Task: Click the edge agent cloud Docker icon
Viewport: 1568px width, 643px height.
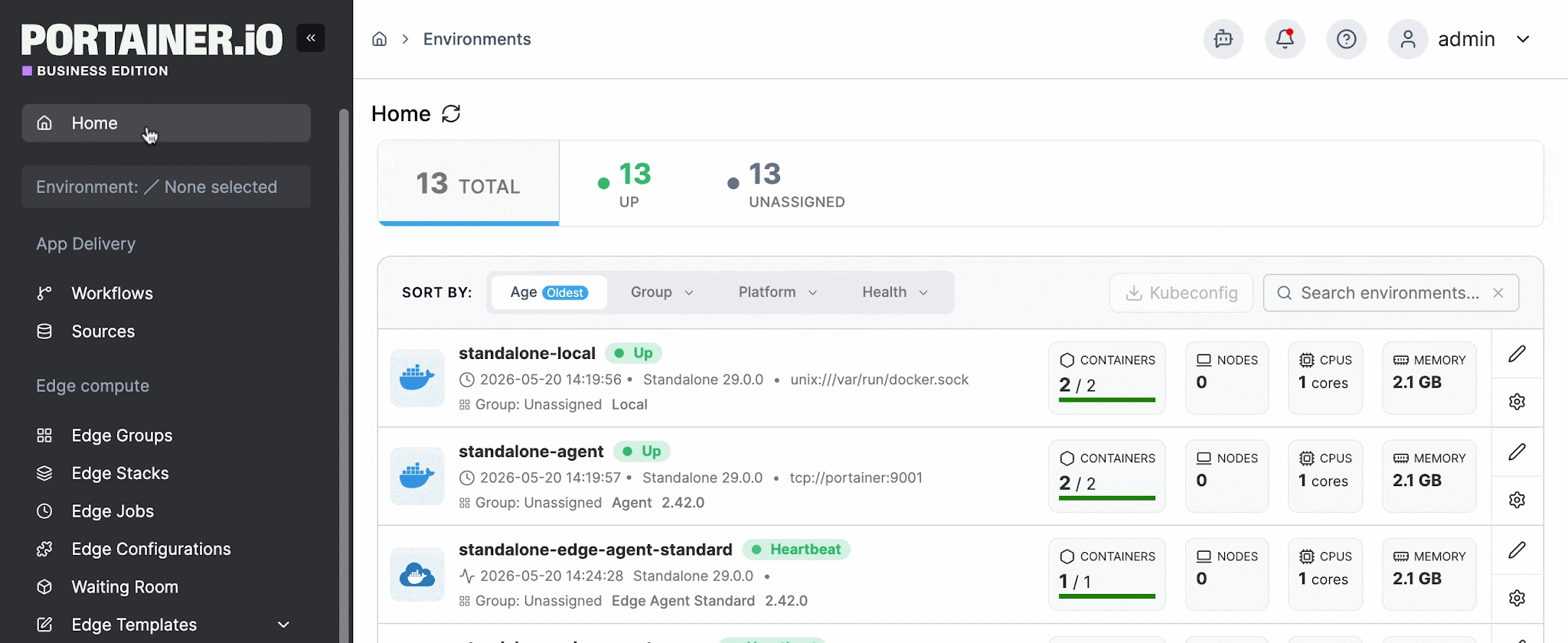Action: (x=417, y=574)
